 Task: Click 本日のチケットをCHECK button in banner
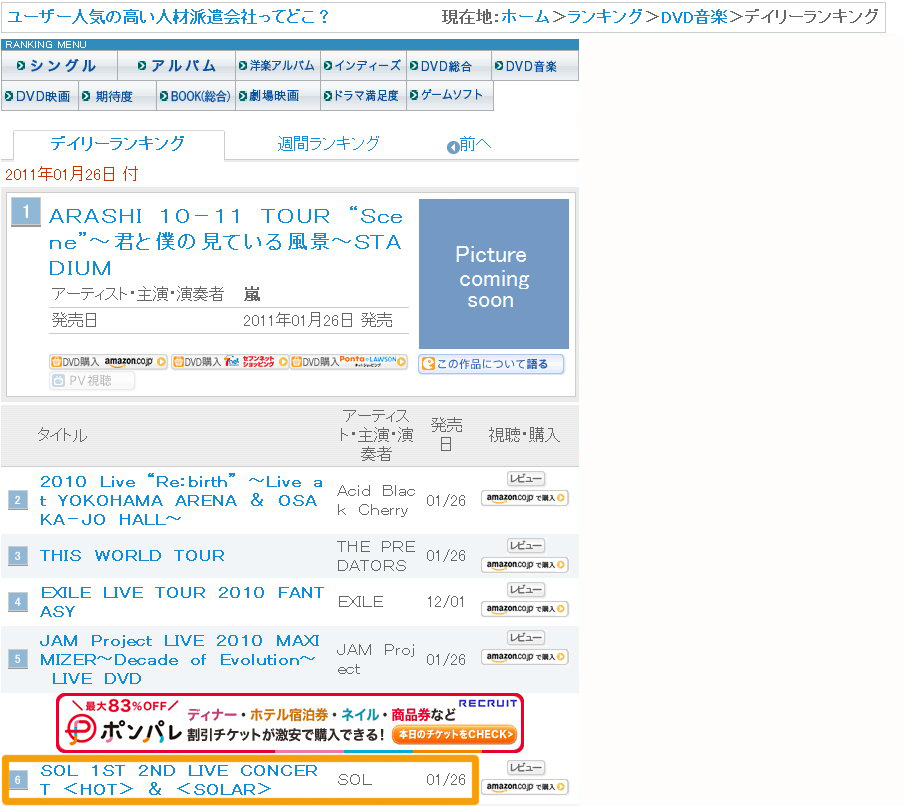pyautogui.click(x=454, y=735)
